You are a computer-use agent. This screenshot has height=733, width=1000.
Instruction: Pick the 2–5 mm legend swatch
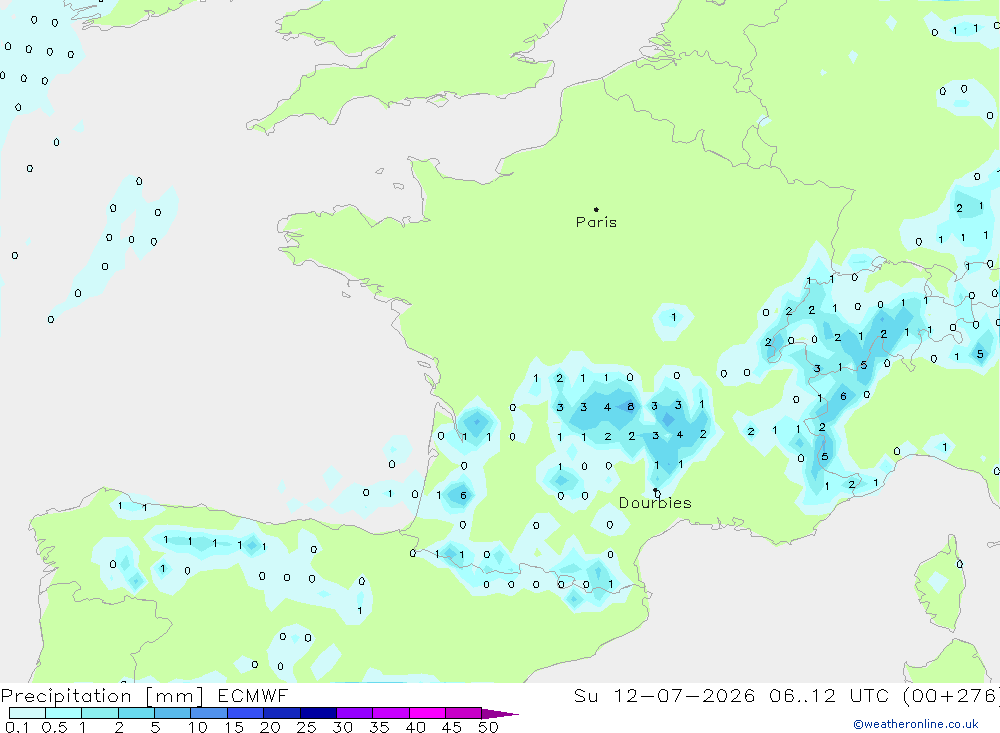point(136,713)
